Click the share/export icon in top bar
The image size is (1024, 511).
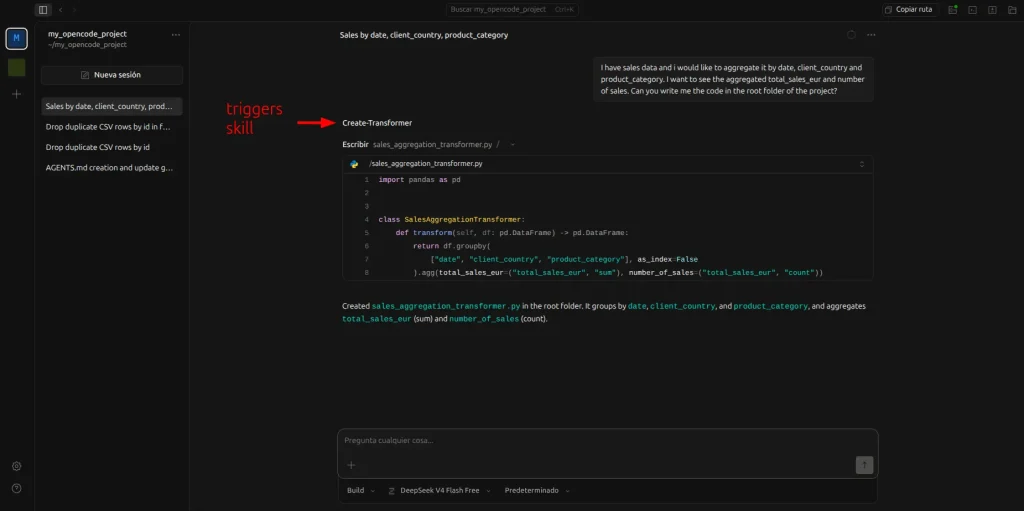click(992, 10)
